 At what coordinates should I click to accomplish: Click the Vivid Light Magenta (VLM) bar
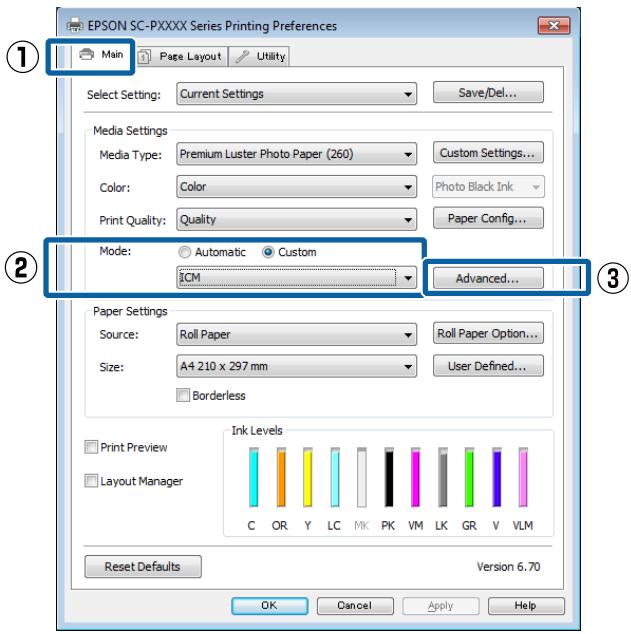pyautogui.click(x=523, y=477)
